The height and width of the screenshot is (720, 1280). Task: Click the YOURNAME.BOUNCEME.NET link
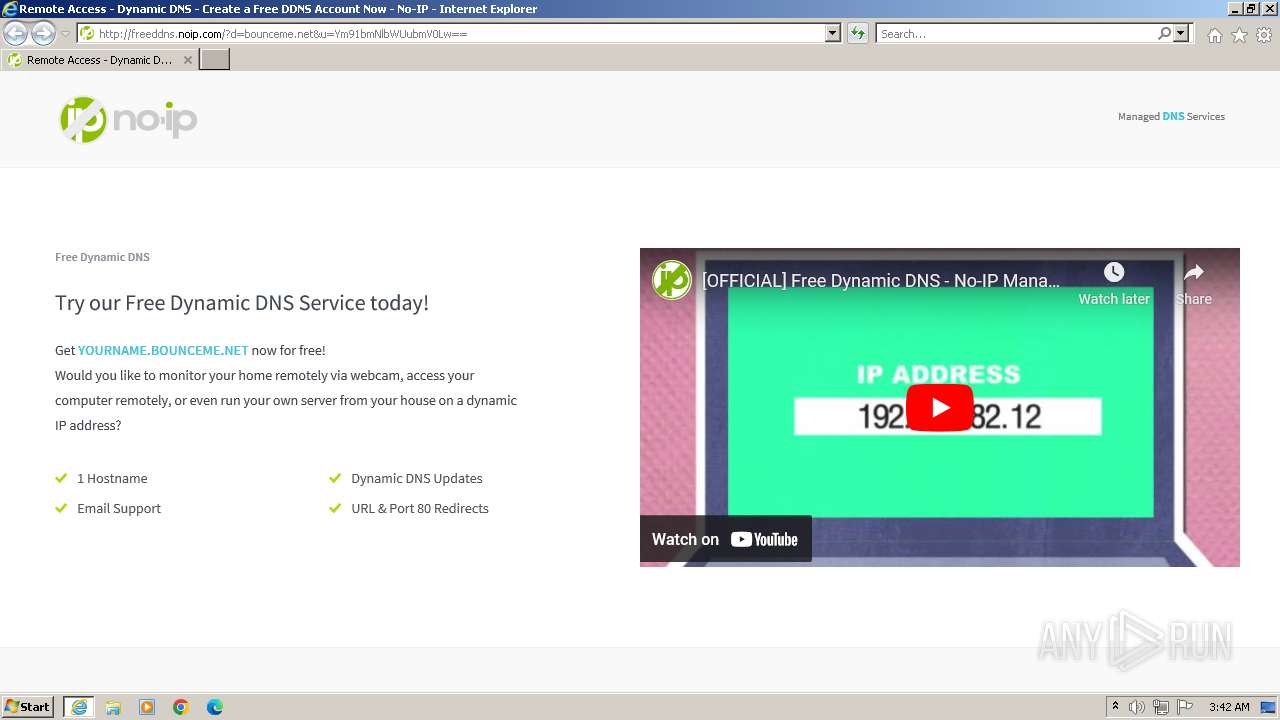[x=163, y=350]
